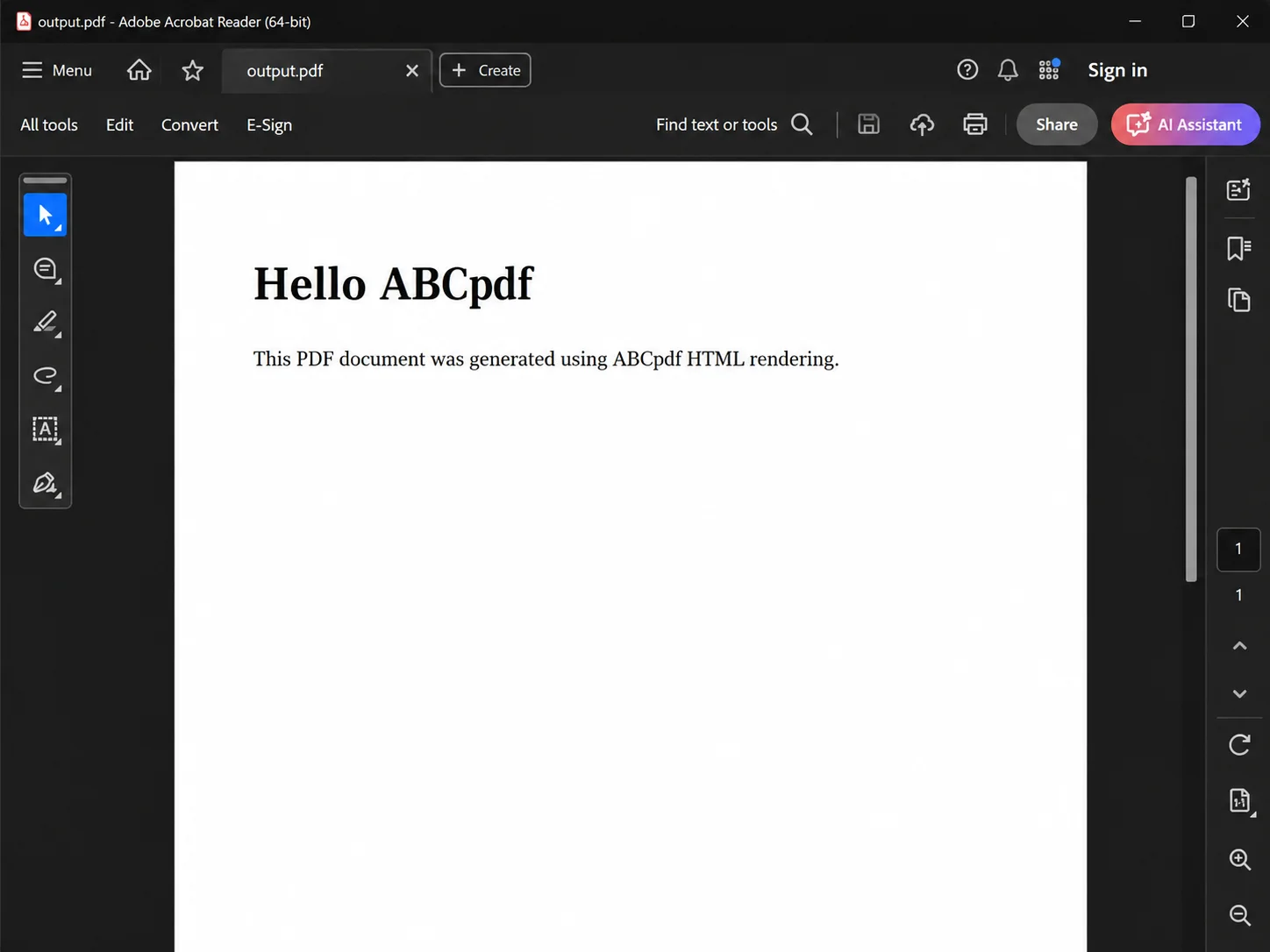Click the star favorite icon
This screenshot has height=952, width=1270.
193,70
